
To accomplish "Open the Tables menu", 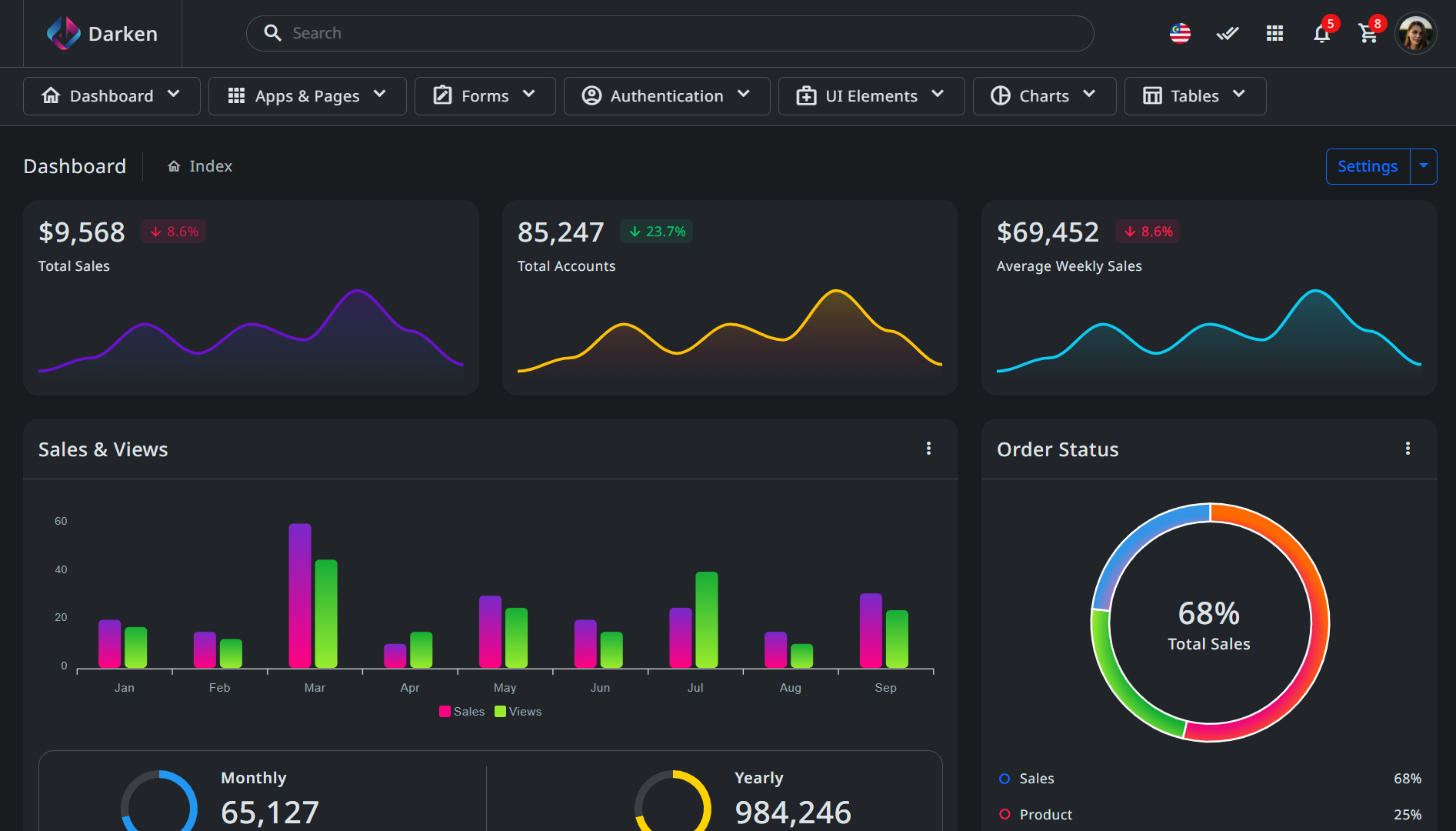I will coord(1194,96).
